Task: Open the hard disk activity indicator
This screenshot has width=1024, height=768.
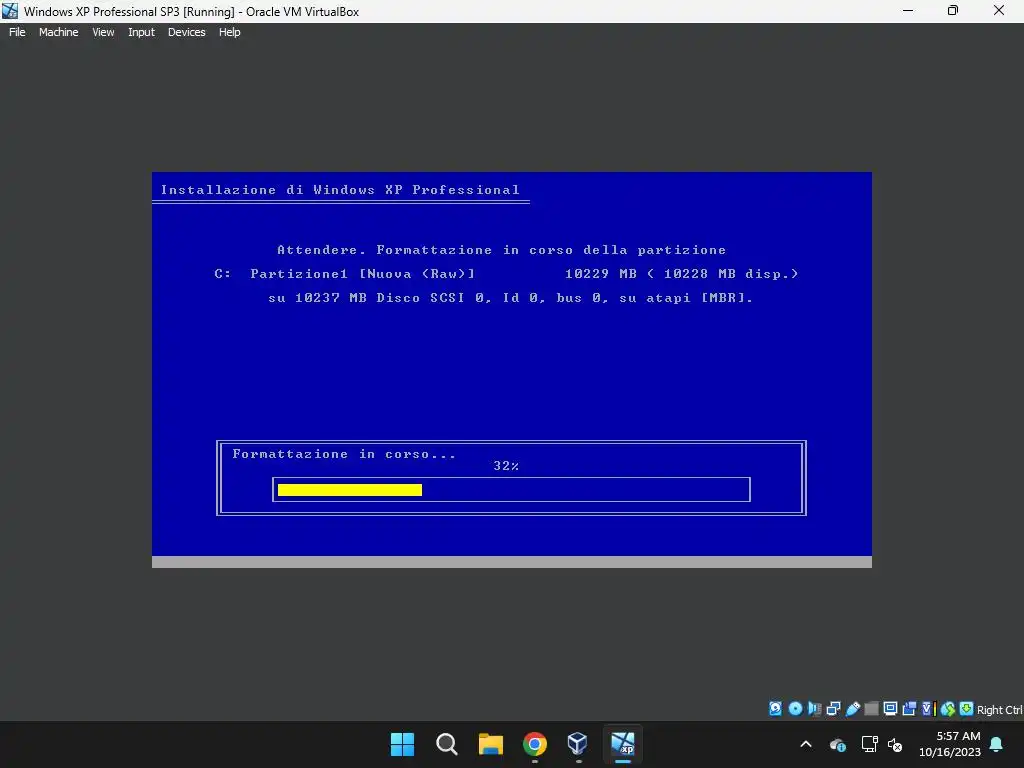Action: click(x=775, y=709)
